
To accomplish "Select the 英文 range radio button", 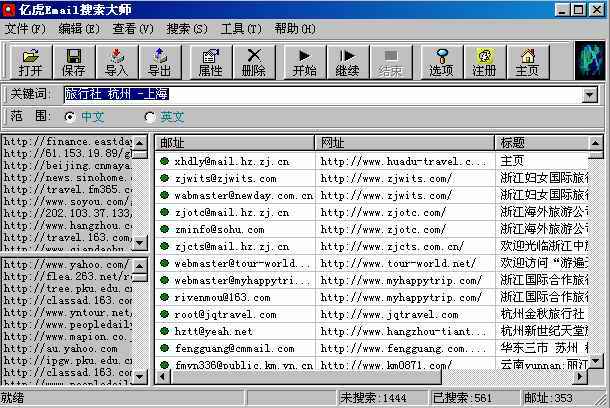I will click(x=150, y=117).
